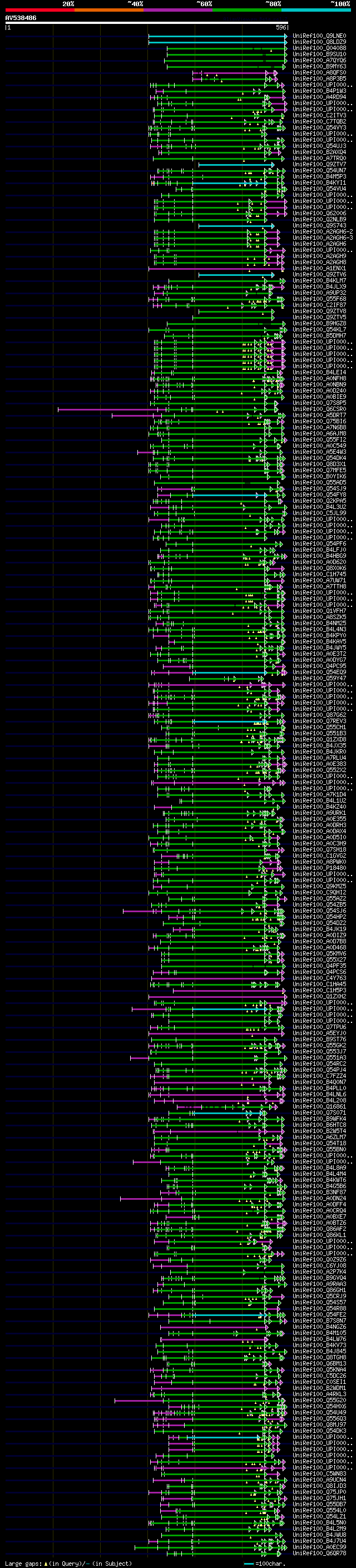
Task: Click the green ~80% identity legend segment
Action: 247,10
